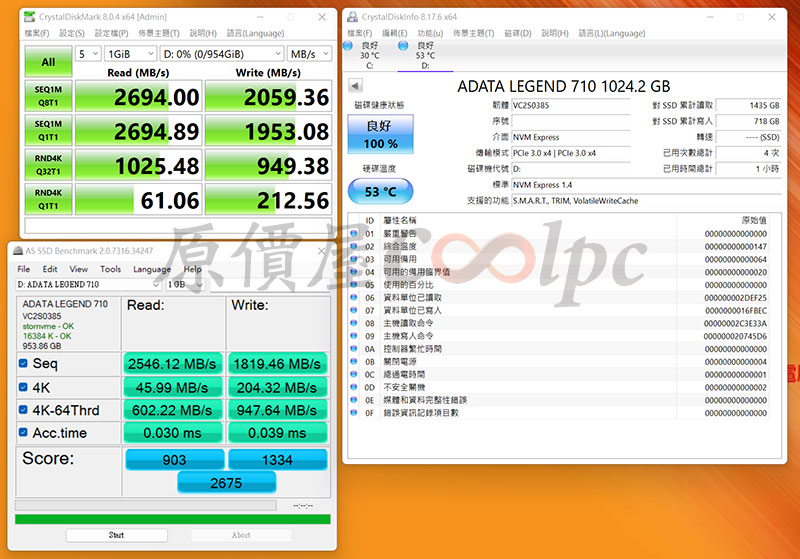This screenshot has height=559, width=800.
Task: Open the 1GiB test size dropdown
Action: [116, 54]
